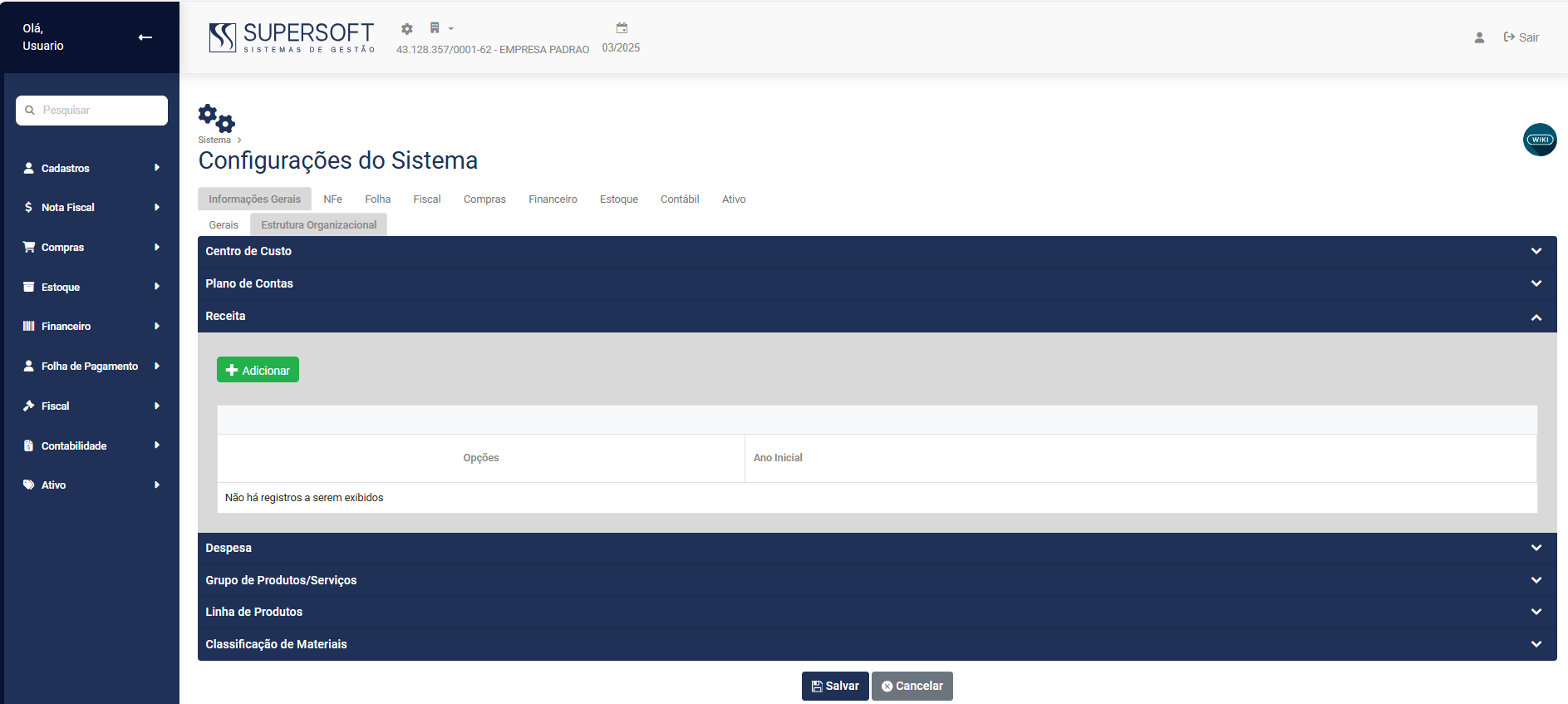The width and height of the screenshot is (1568, 704).
Task: Switch to the Folha tab
Action: (x=377, y=199)
